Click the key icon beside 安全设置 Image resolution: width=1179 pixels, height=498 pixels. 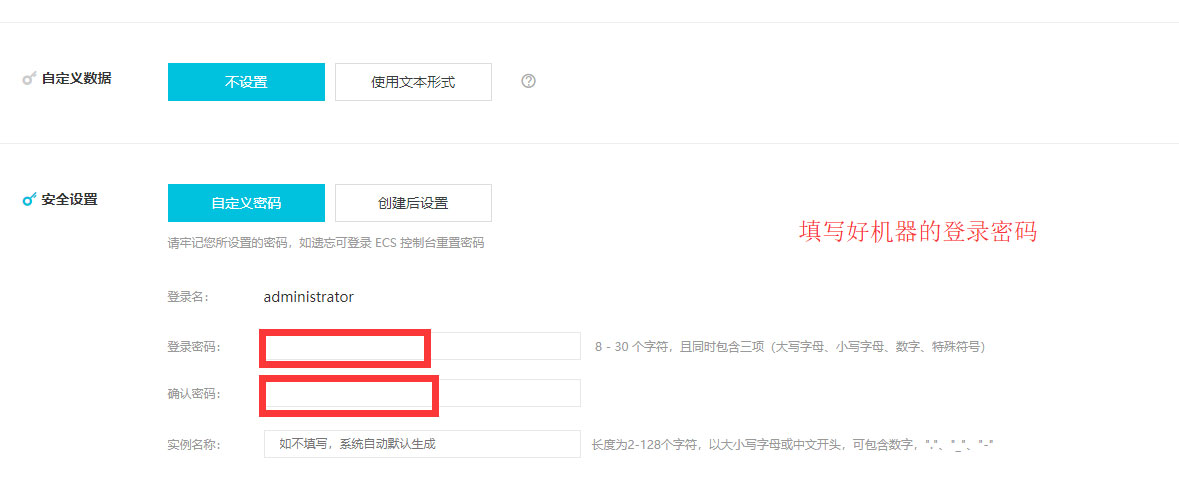(29, 199)
